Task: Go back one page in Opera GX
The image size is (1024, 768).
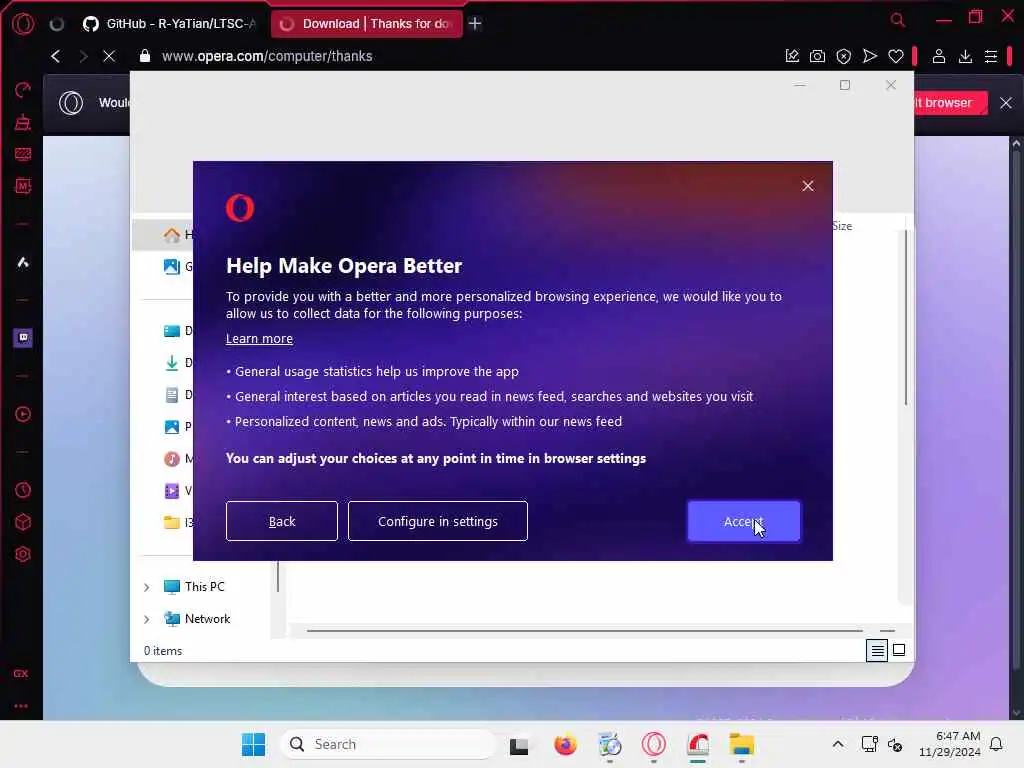Action: 56,56
